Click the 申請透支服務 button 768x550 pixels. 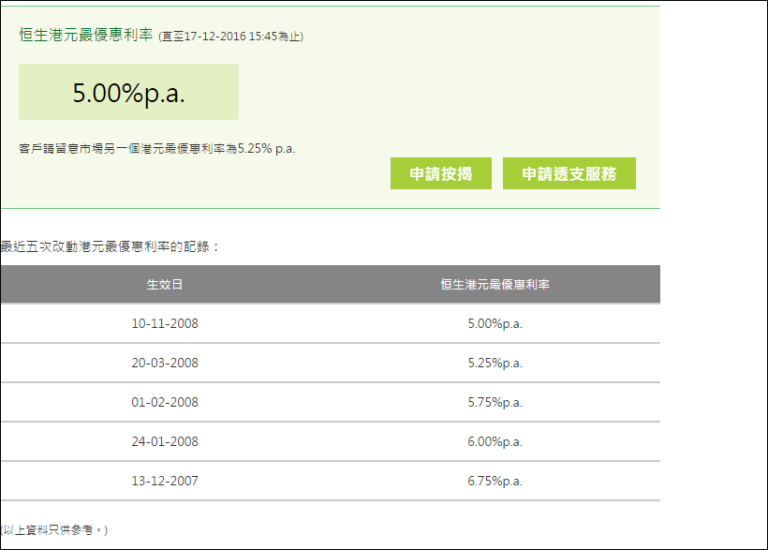click(x=569, y=173)
